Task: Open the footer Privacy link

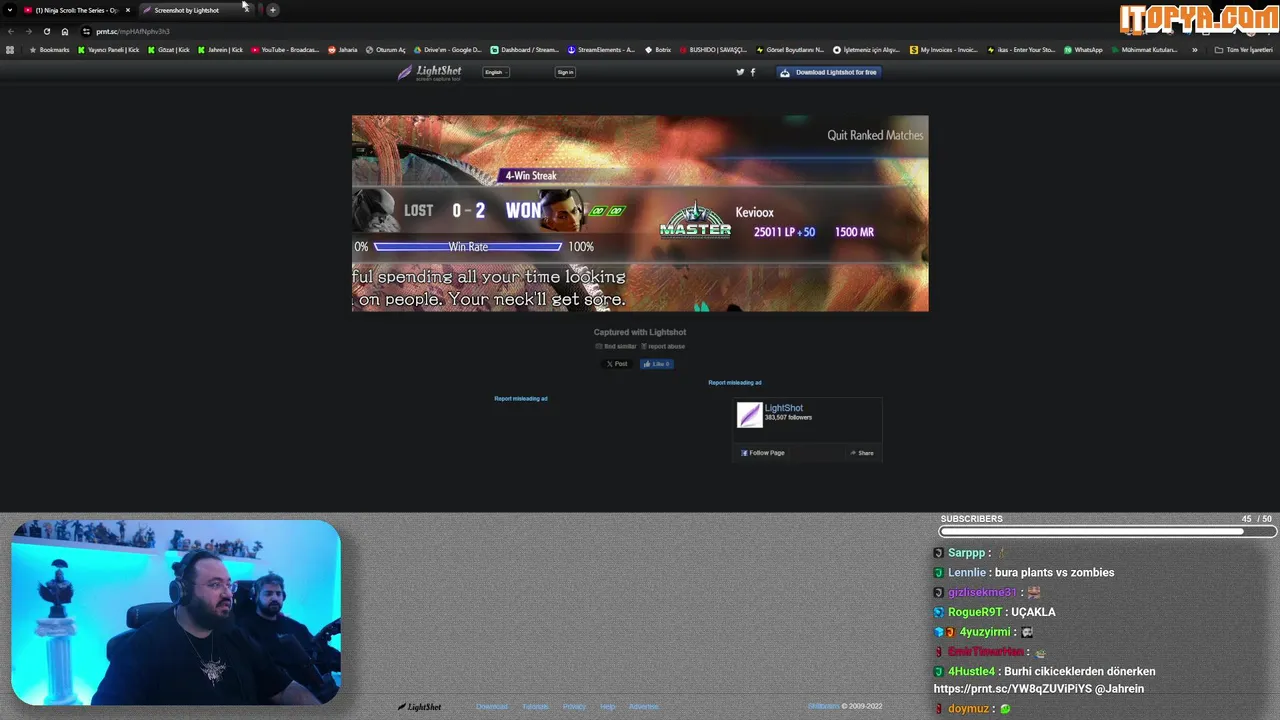Action: coord(574,707)
